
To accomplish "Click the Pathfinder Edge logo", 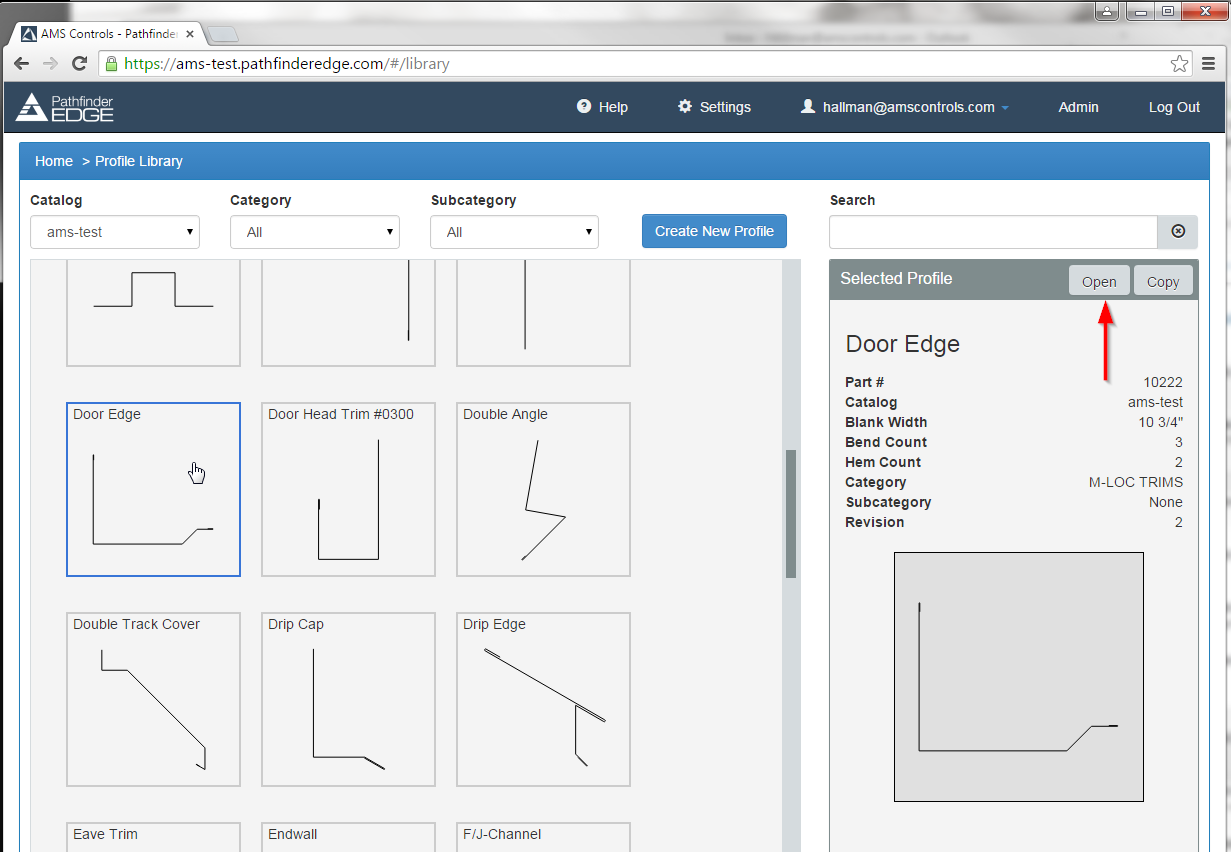I will coord(65,107).
